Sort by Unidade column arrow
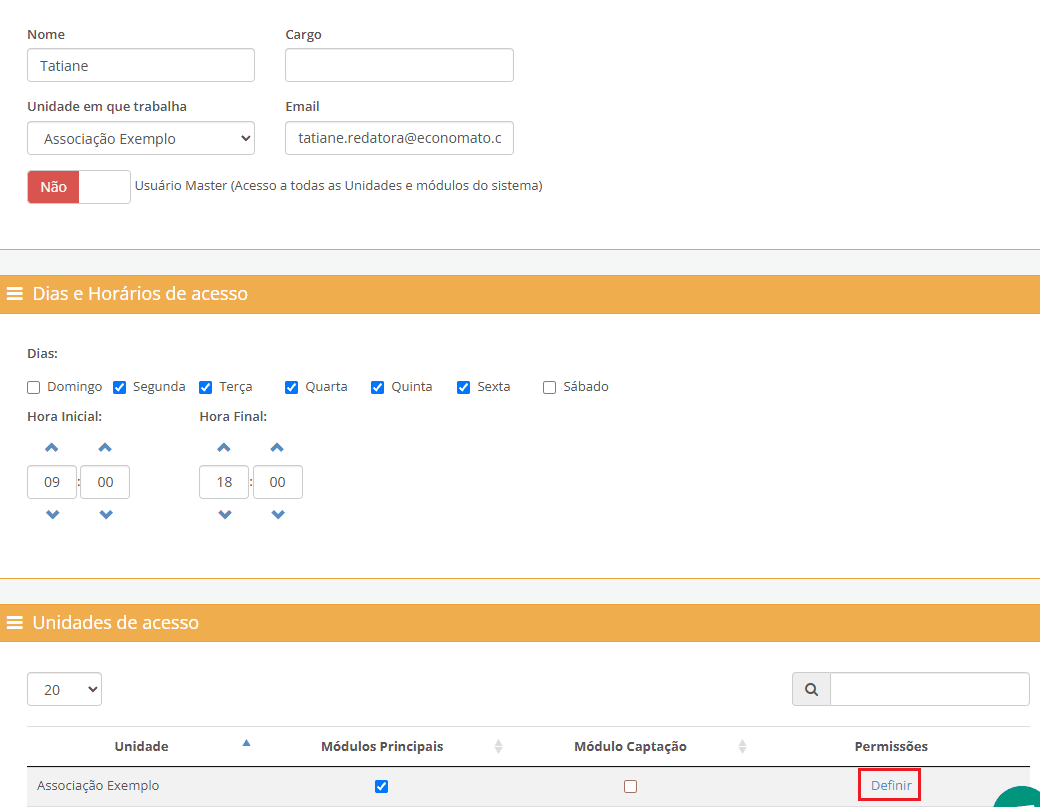 pyautogui.click(x=246, y=743)
